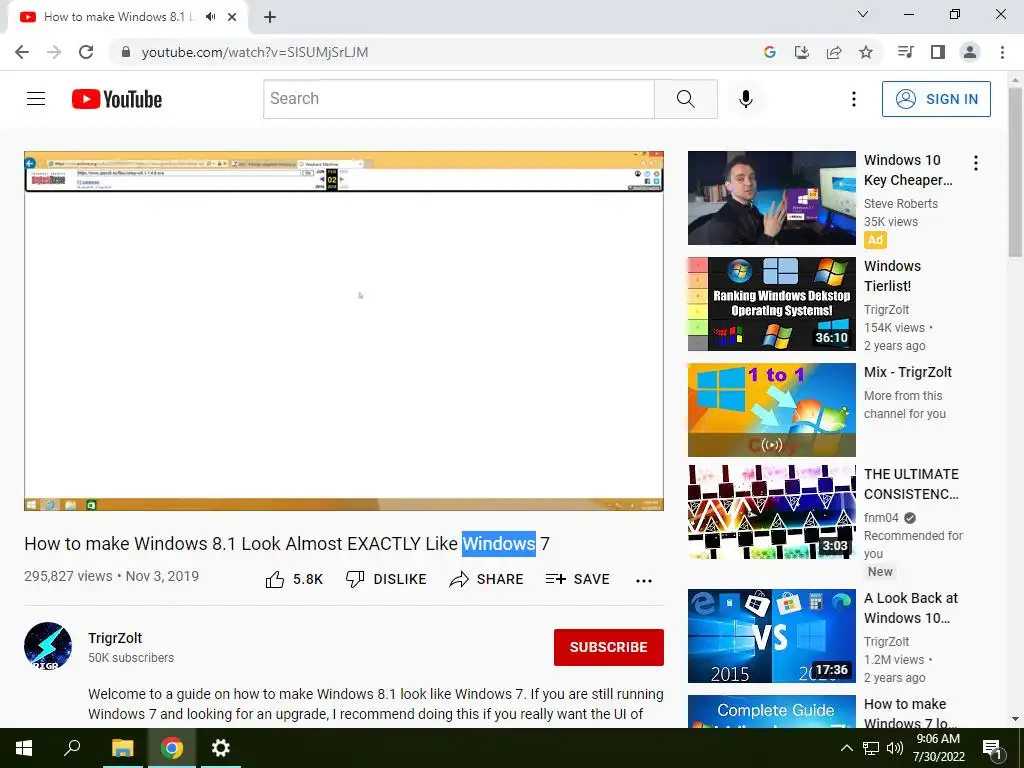1024x768 pixels.
Task: Show hidden system tray icons
Action: click(x=846, y=748)
